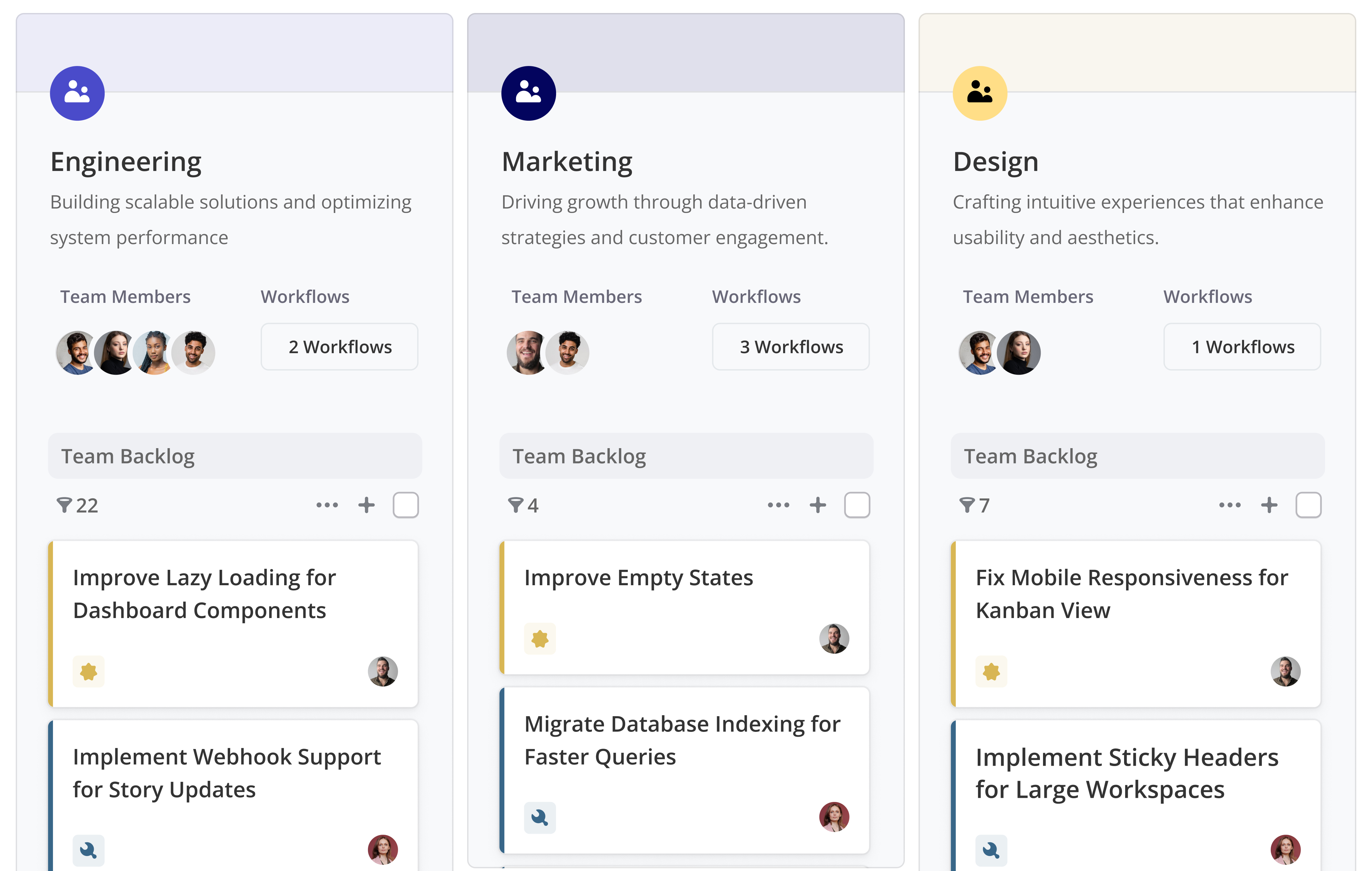
Task: Open the Marketing backlog filter showing 4
Action: pyautogui.click(x=523, y=505)
